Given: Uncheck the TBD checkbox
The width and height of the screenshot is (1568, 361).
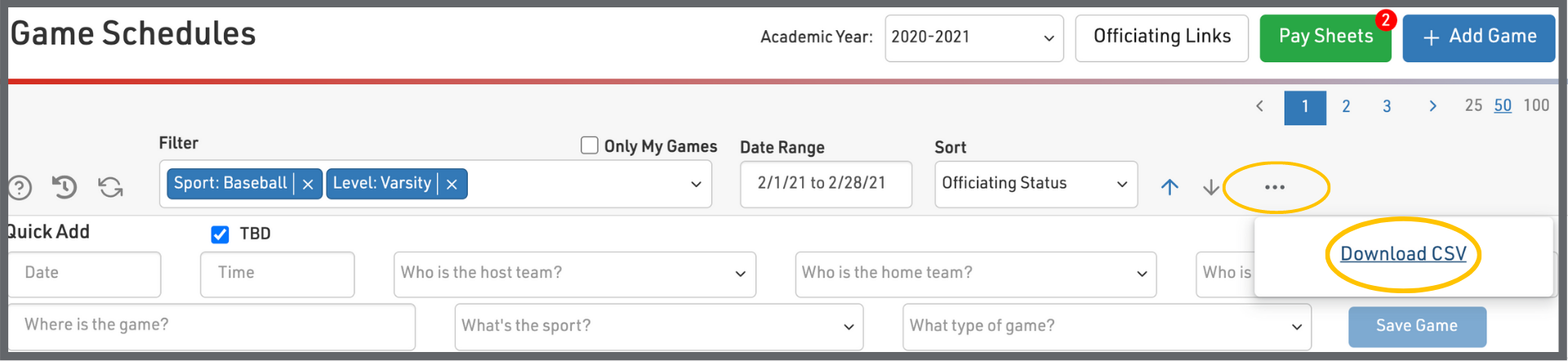Looking at the screenshot, I should tap(220, 234).
